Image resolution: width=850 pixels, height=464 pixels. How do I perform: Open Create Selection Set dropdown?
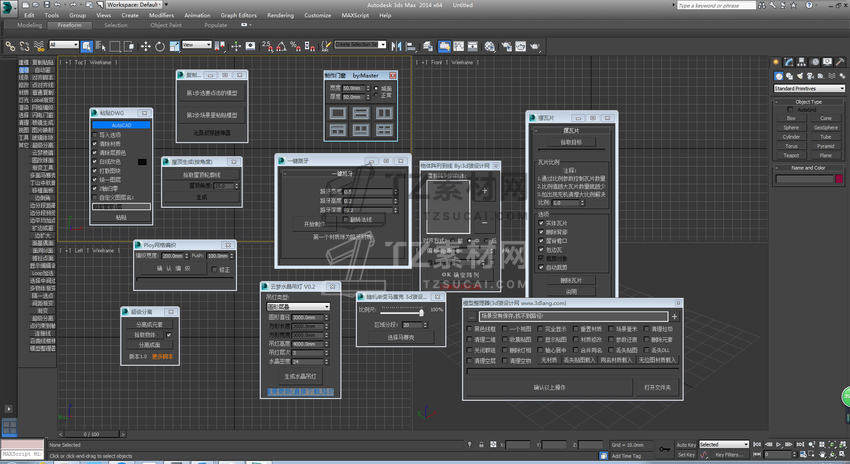tap(360, 44)
